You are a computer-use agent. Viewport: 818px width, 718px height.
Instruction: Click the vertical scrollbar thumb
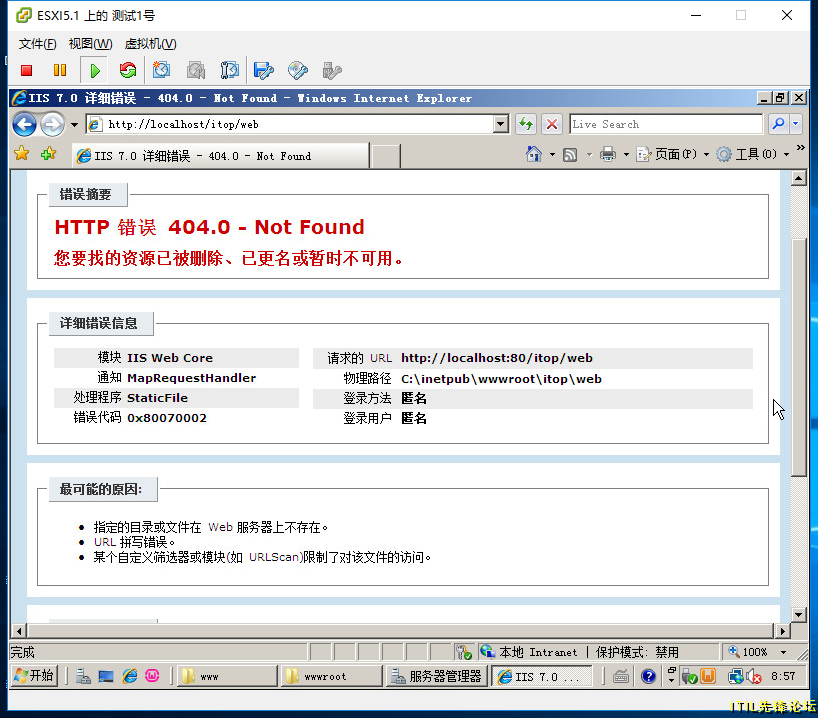pyautogui.click(x=799, y=357)
